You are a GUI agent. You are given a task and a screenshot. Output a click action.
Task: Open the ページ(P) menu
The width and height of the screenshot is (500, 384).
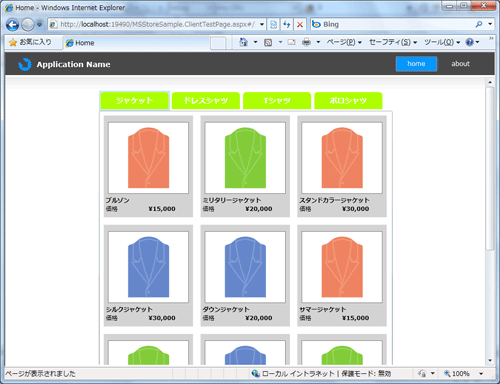(x=344, y=42)
